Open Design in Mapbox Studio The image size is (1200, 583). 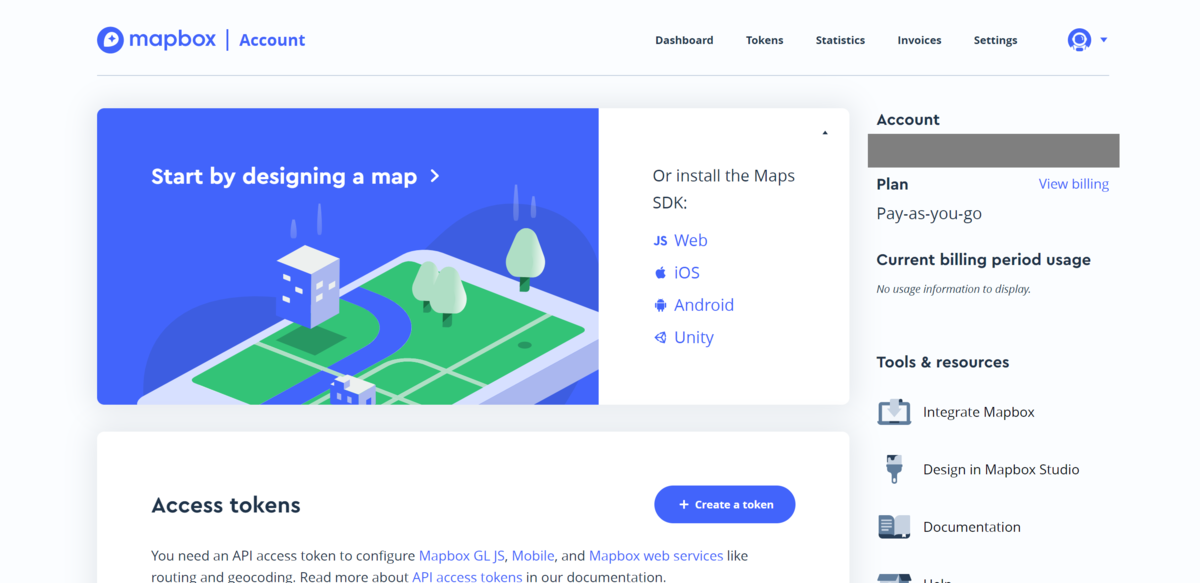(x=1001, y=469)
